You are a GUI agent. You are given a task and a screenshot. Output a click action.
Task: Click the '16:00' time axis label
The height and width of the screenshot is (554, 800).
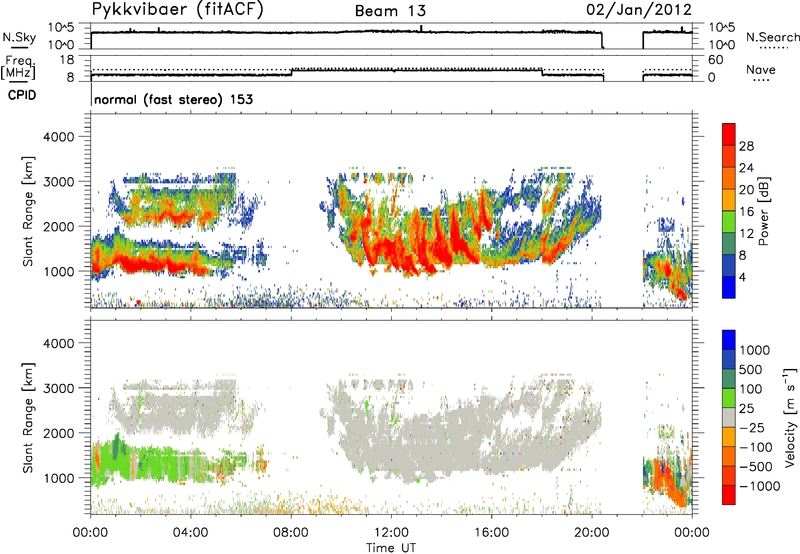[491, 533]
